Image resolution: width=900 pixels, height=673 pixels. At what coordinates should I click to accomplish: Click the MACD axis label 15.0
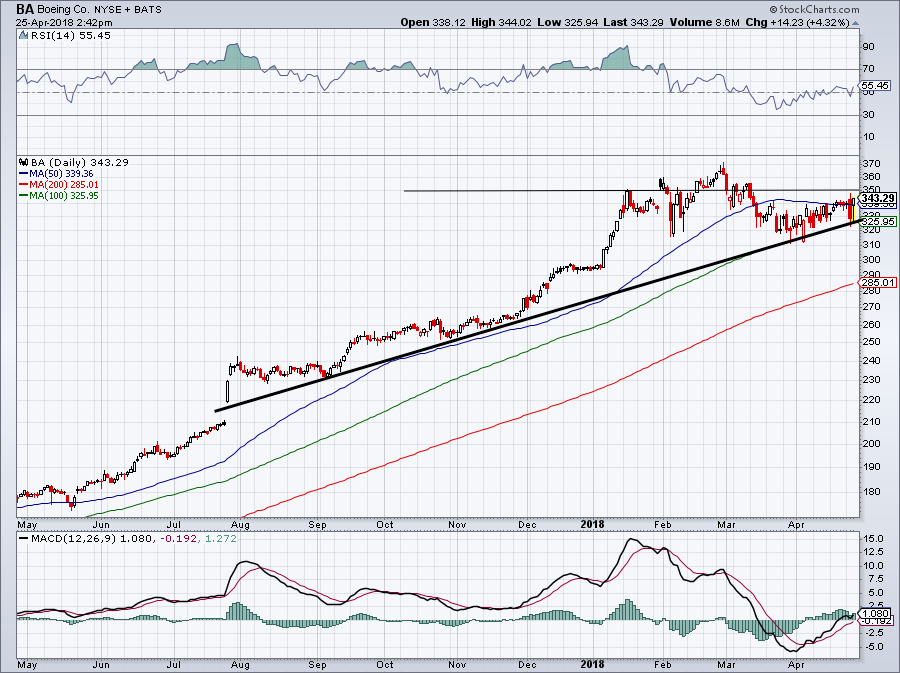coord(873,539)
